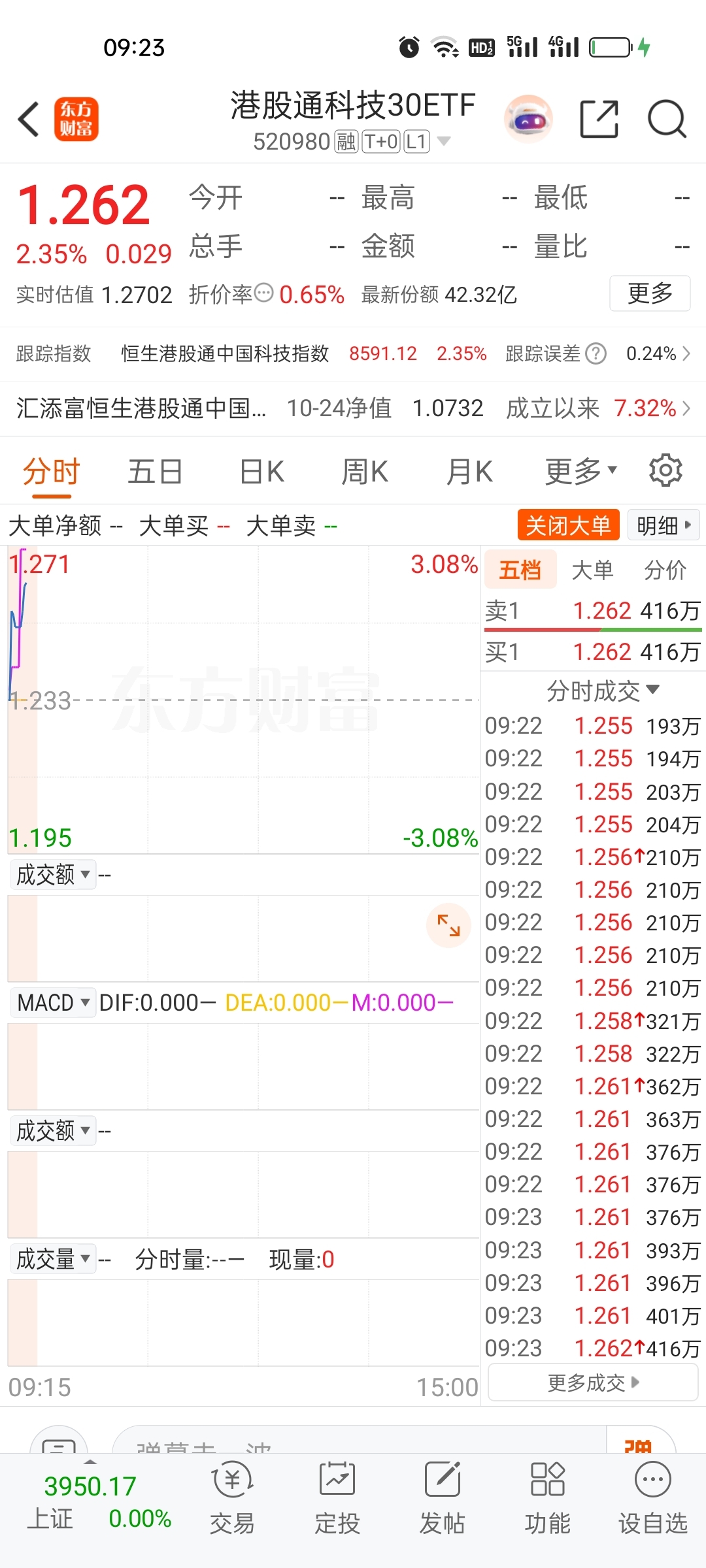Tap the 1.261↑362万 trade row
Screen dimensions: 706x1568
pyautogui.click(x=593, y=1086)
